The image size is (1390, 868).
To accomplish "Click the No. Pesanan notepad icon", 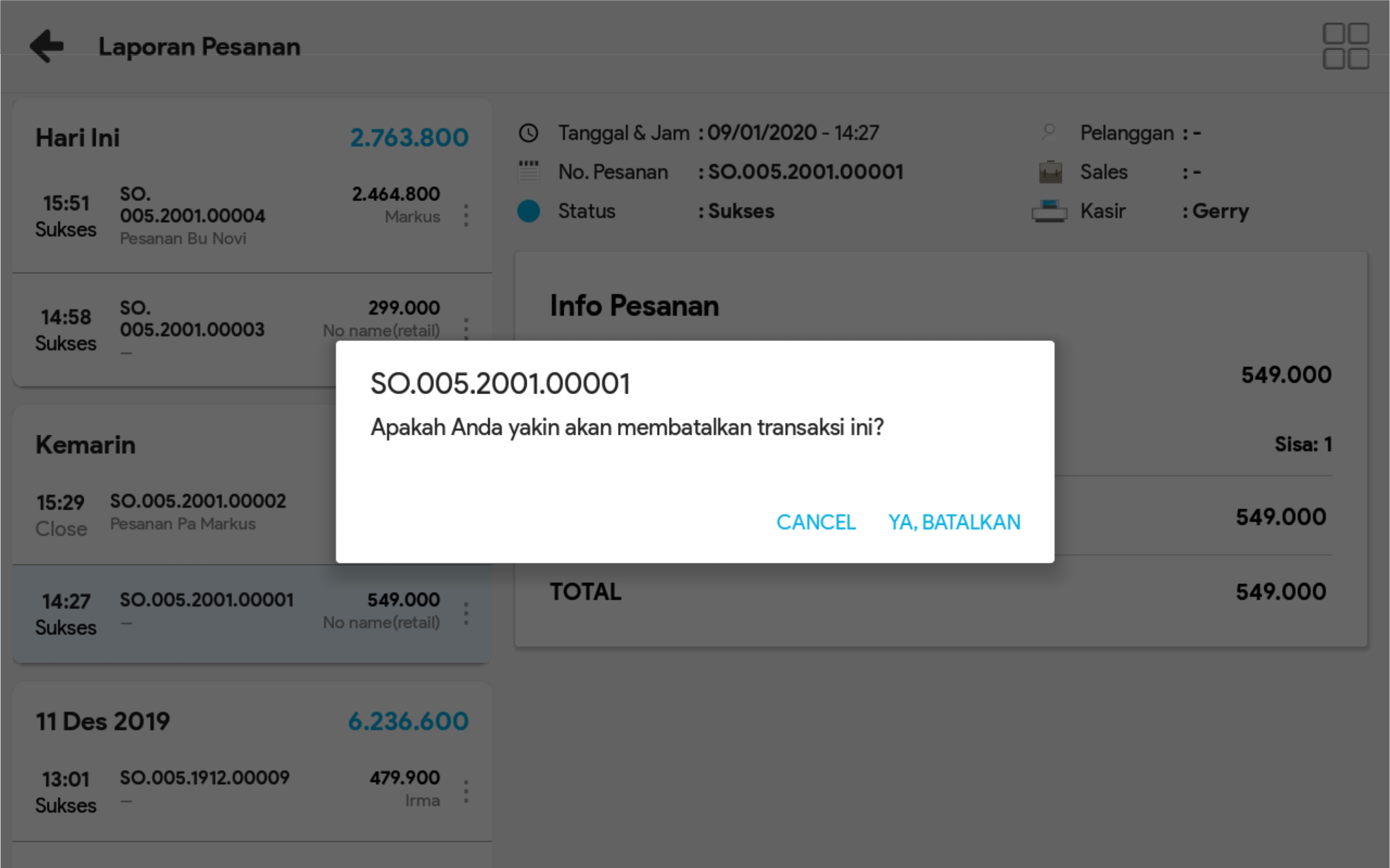I will [x=528, y=172].
